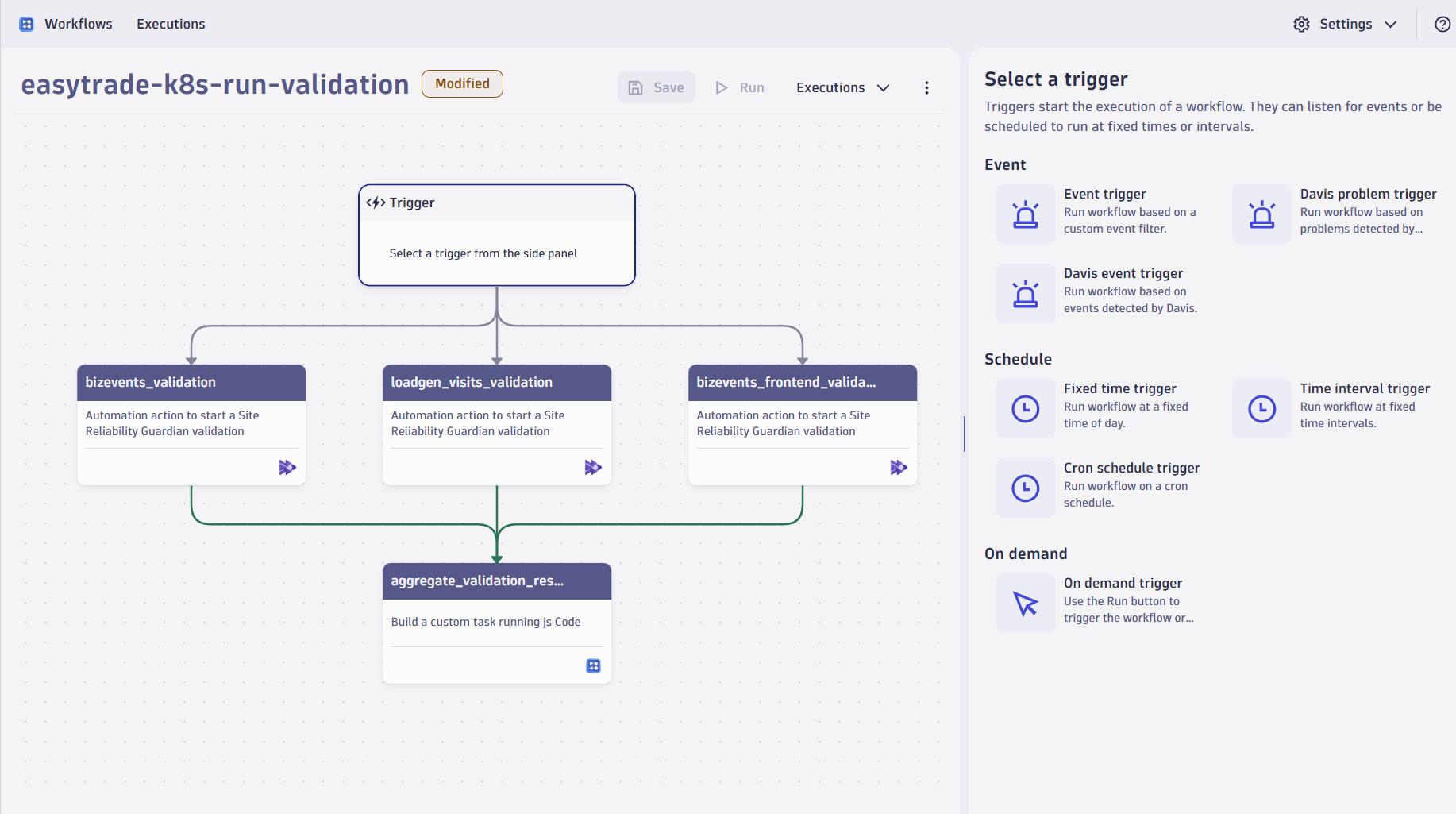The width and height of the screenshot is (1456, 814).
Task: Select the Fixed time trigger clock icon
Action: (x=1025, y=409)
